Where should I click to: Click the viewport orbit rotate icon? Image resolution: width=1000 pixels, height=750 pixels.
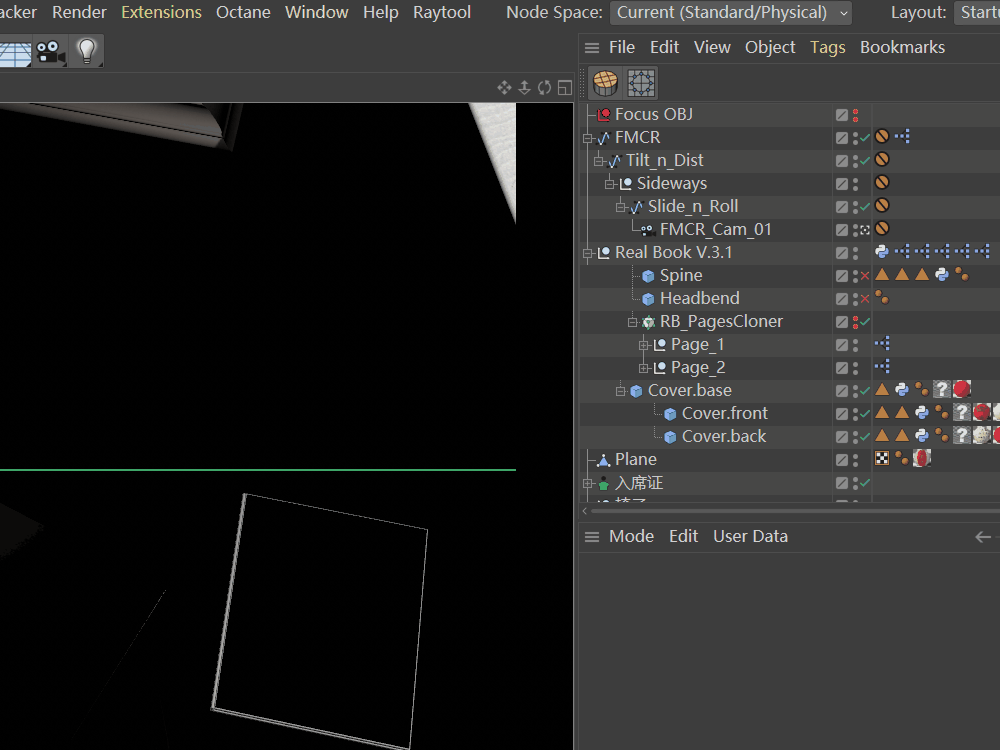pyautogui.click(x=544, y=88)
